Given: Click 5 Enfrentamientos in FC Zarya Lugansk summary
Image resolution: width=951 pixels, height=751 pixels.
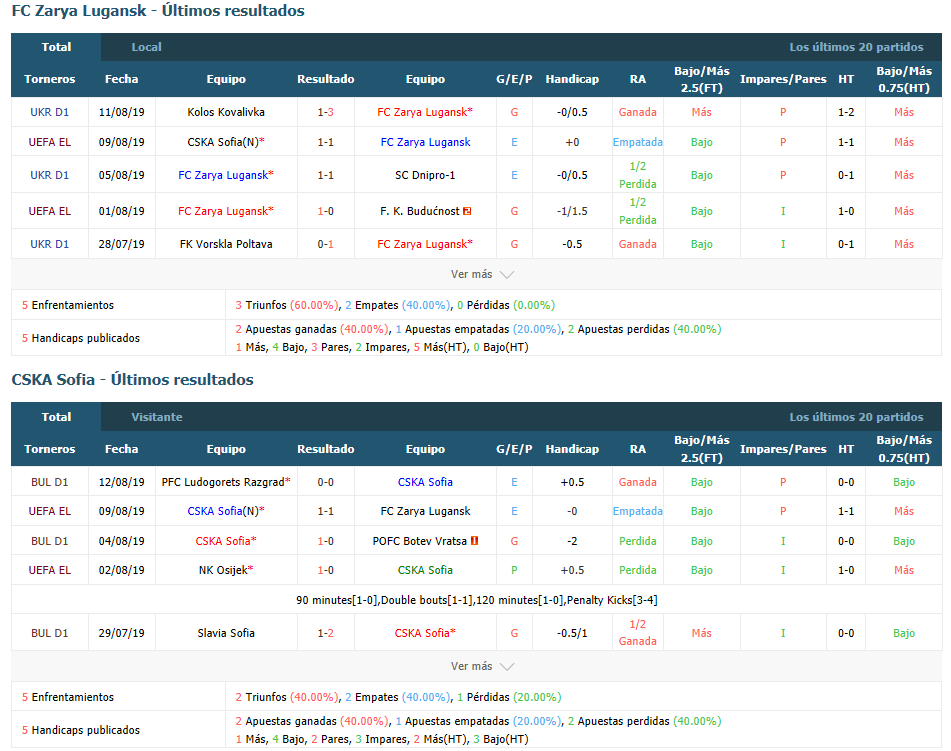Looking at the screenshot, I should 68,305.
